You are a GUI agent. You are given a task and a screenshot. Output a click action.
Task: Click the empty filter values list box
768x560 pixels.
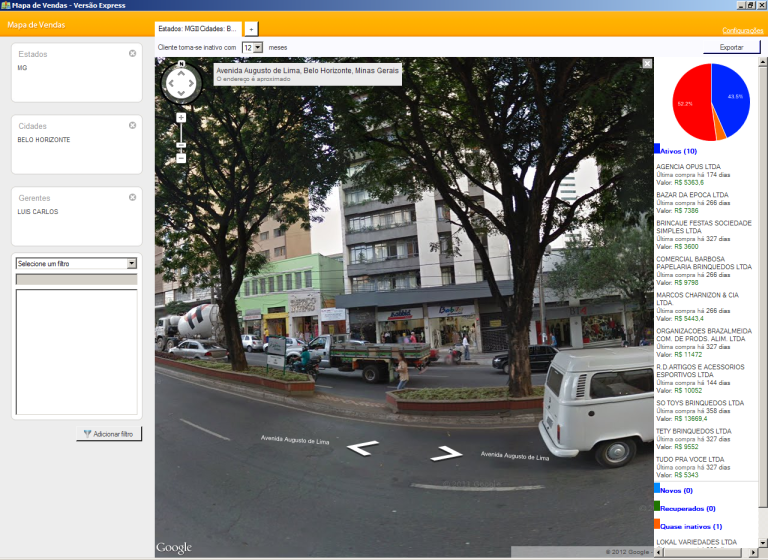pyautogui.click(x=76, y=352)
